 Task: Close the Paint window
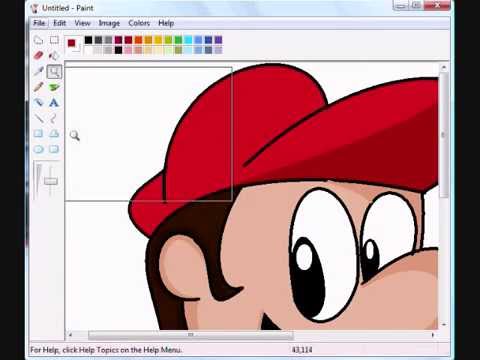tap(438, 5)
